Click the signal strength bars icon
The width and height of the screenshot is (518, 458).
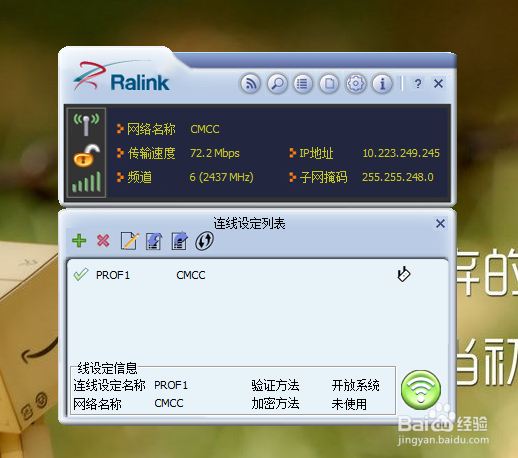[x=86, y=182]
